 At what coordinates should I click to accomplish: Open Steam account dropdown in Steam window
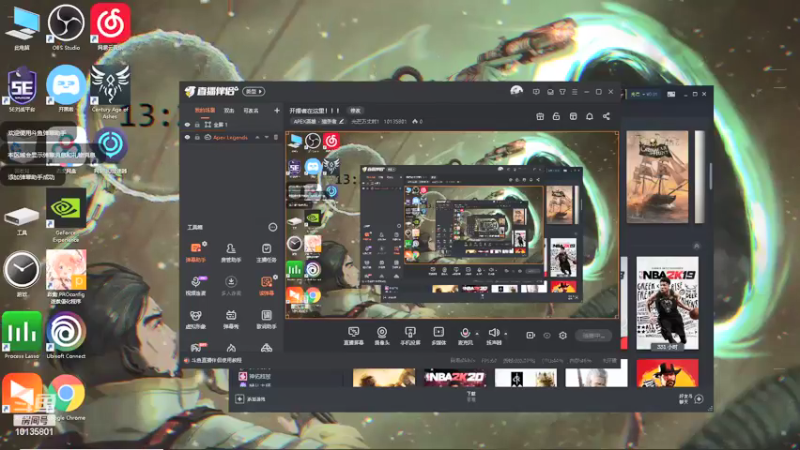(644, 94)
